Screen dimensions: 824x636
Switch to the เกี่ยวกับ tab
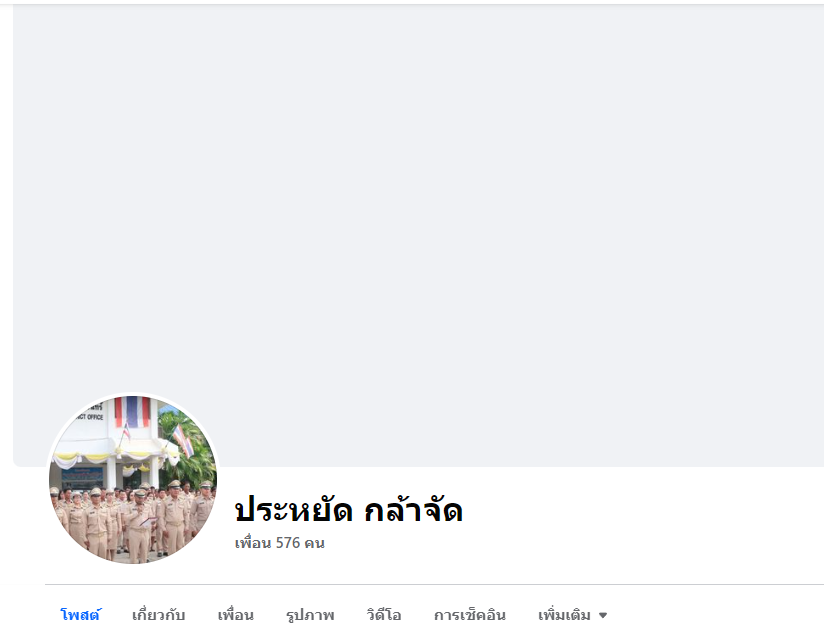pos(158,614)
